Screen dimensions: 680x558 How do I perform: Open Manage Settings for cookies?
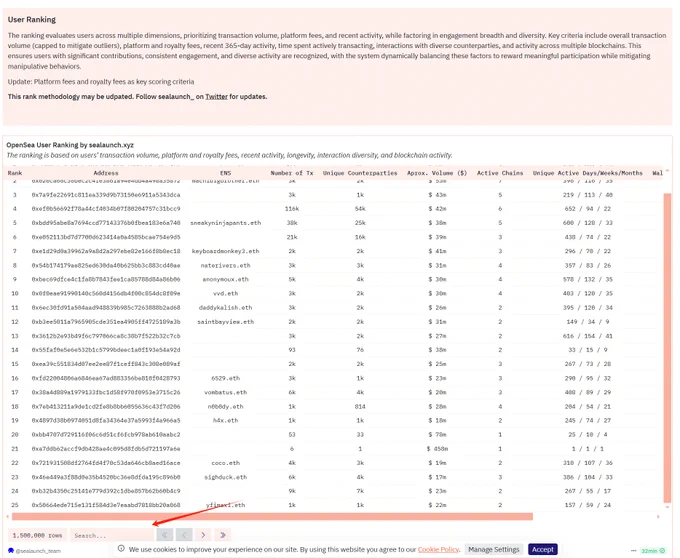[x=494, y=549]
